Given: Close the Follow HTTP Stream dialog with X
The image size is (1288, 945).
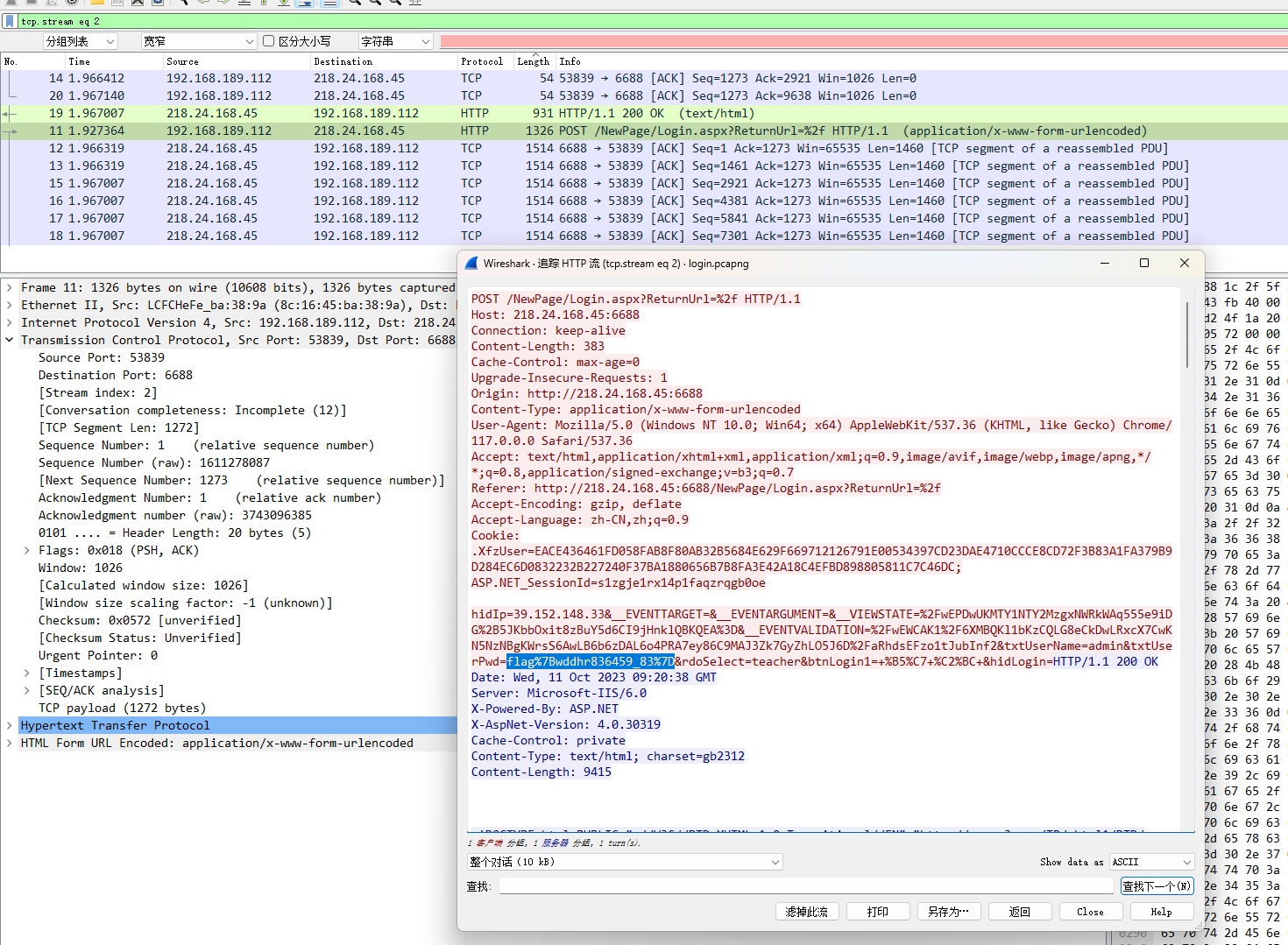Looking at the screenshot, I should 1184,263.
